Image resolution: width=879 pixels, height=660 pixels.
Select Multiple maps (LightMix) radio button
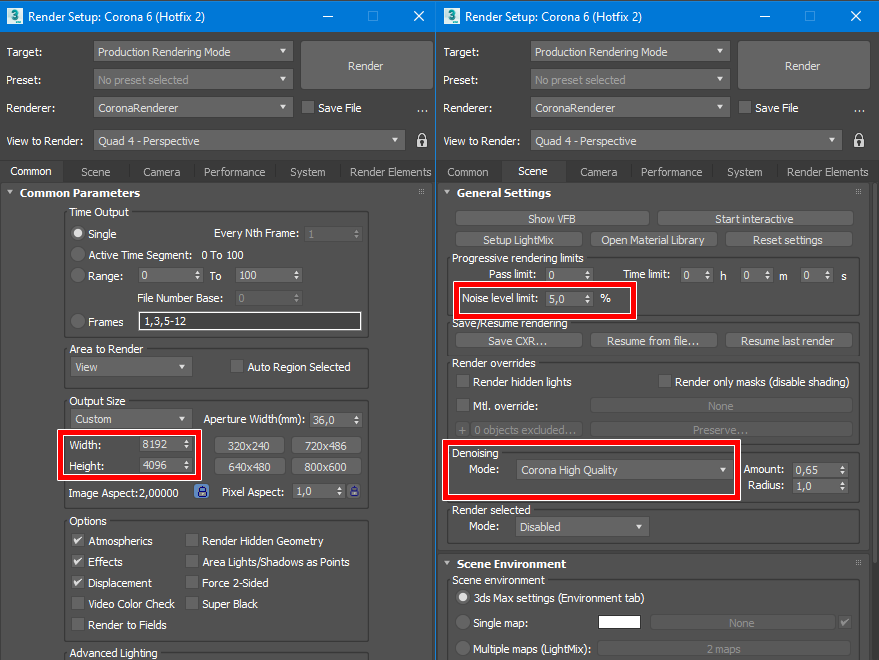coord(462,648)
